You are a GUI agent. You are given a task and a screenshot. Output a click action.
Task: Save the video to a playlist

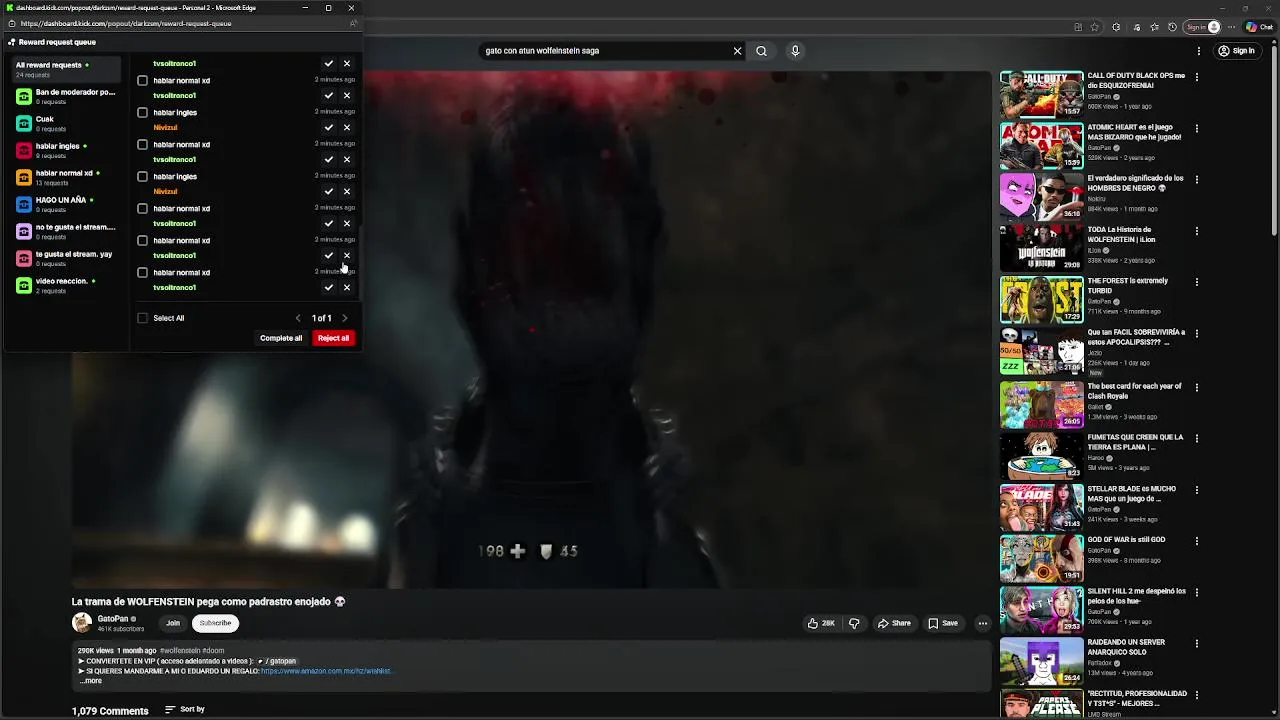[x=943, y=623]
